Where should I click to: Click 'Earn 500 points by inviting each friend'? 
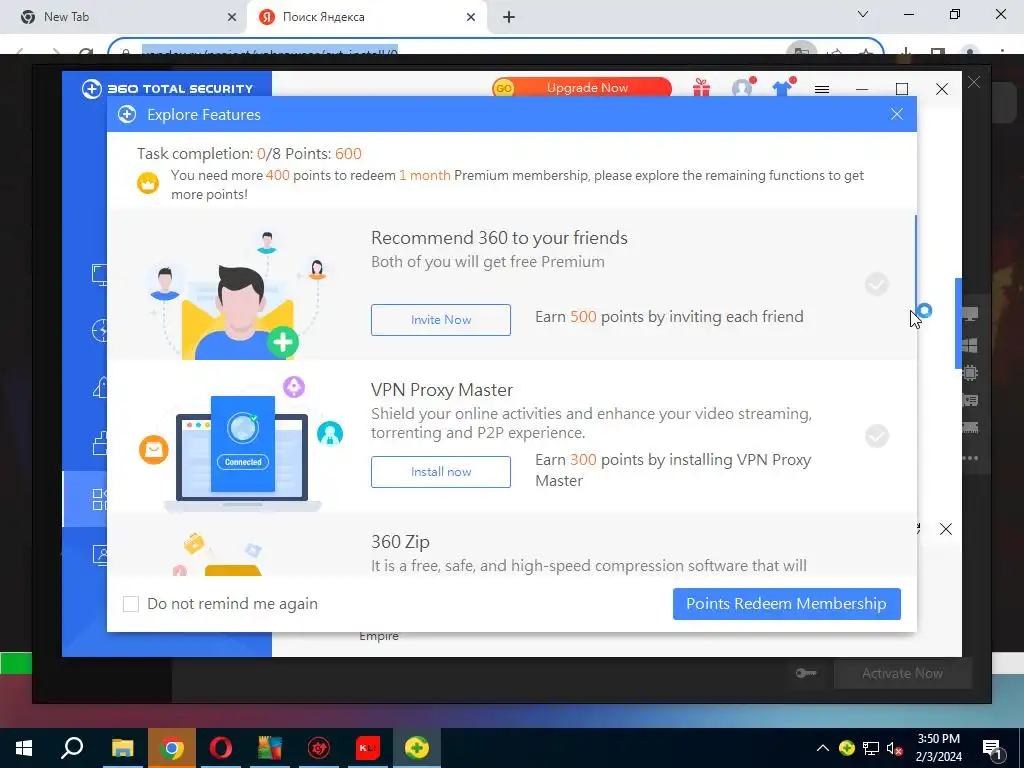point(669,317)
